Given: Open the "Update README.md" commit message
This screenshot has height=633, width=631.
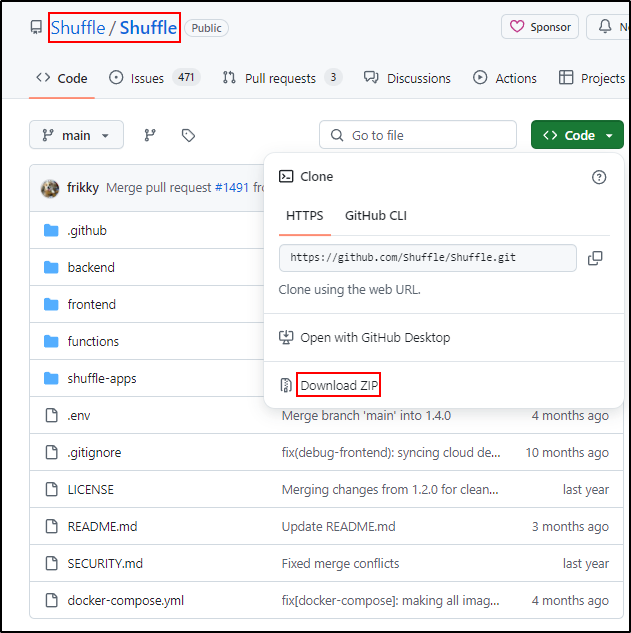Looking at the screenshot, I should pos(338,526).
